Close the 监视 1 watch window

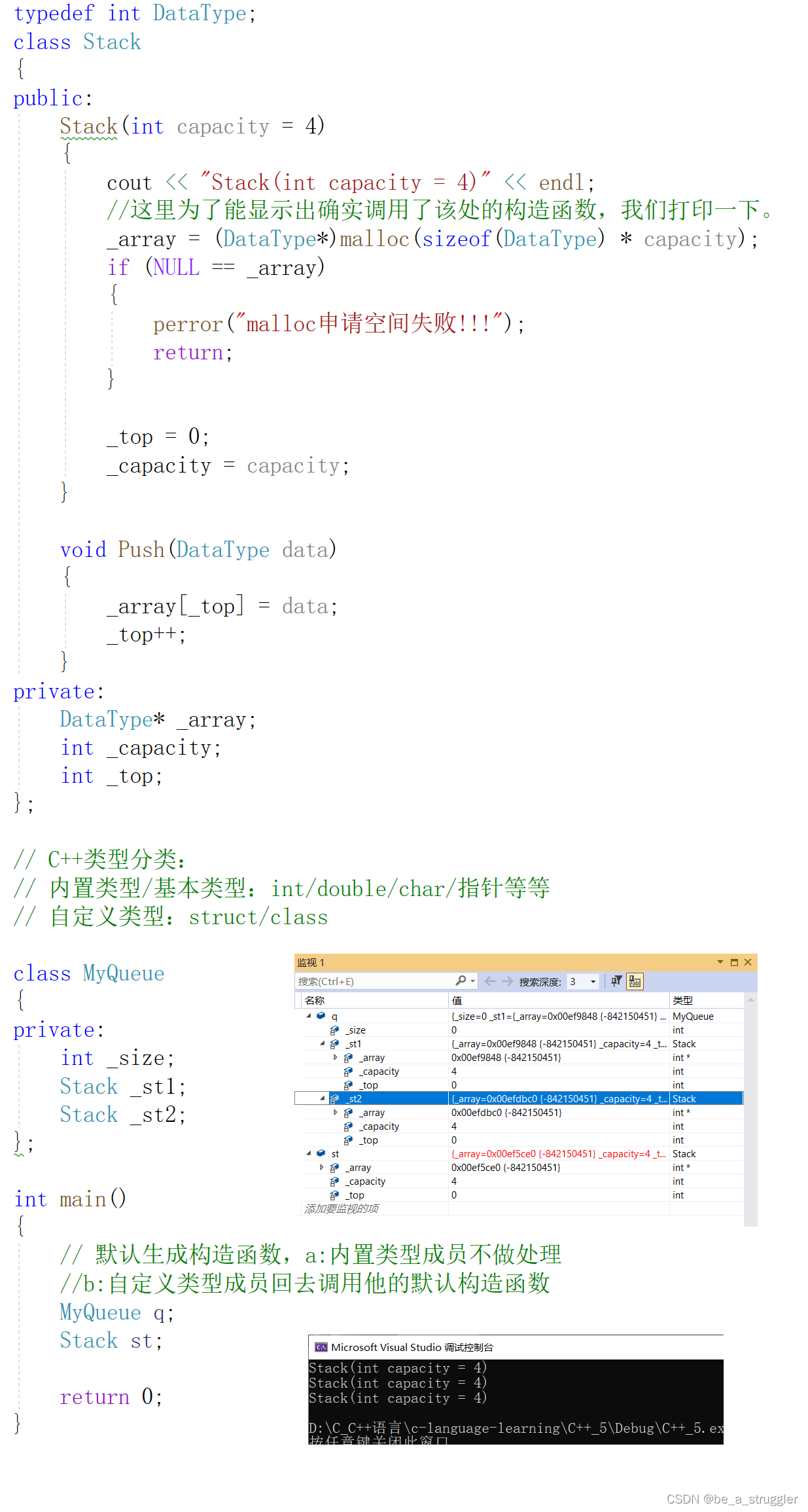coord(748,962)
